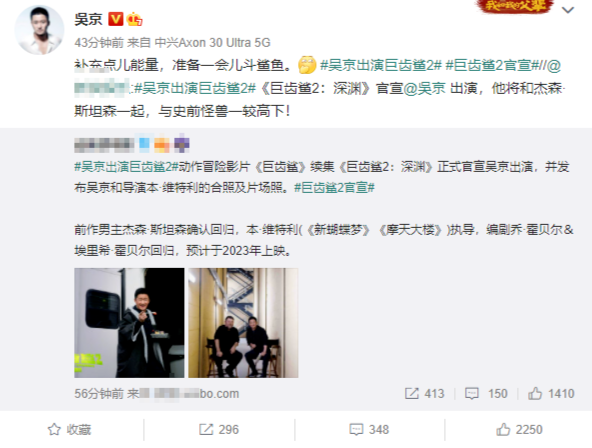Open the post options chevron menu
The height and width of the screenshot is (448, 592).
(x=567, y=10)
